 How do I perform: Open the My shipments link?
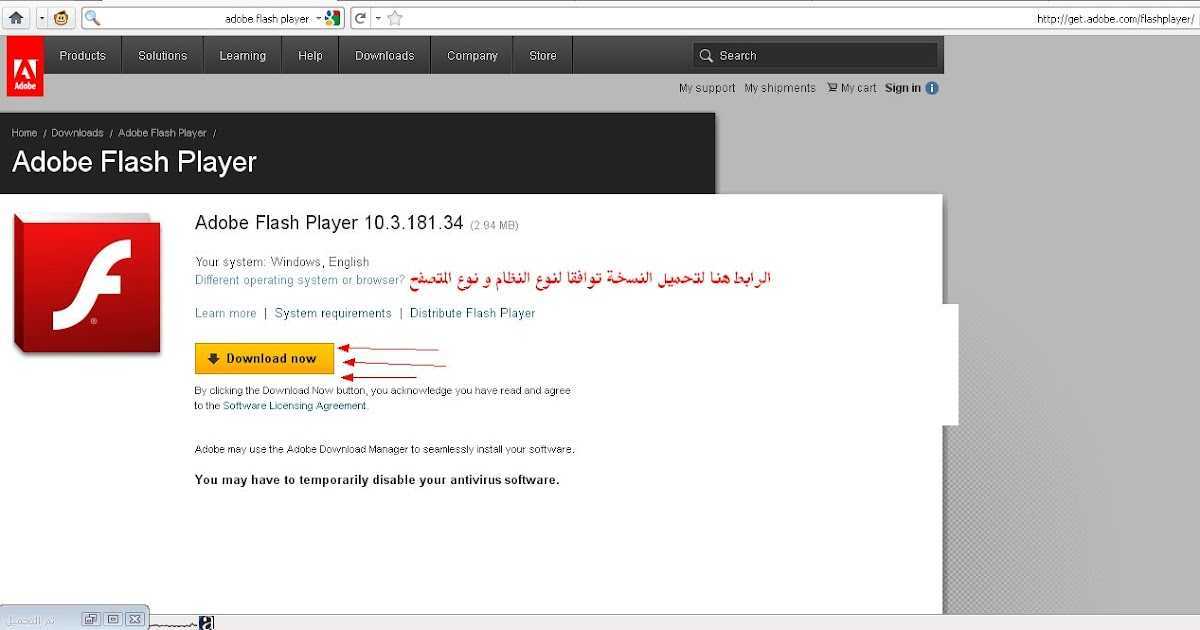click(x=780, y=88)
